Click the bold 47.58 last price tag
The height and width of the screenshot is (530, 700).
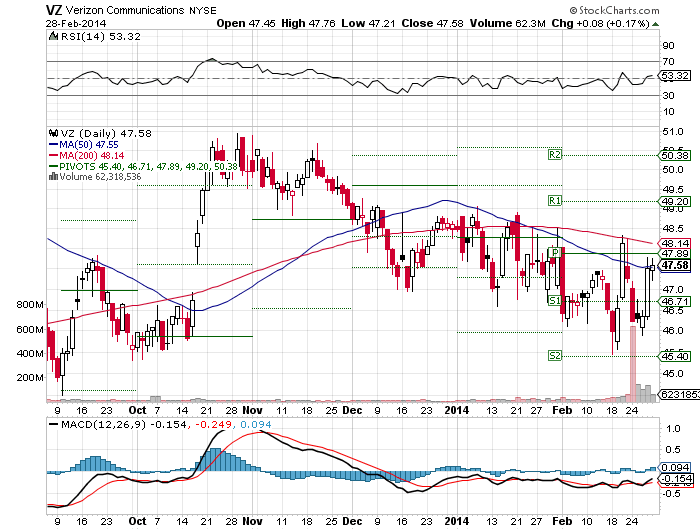[x=675, y=265]
